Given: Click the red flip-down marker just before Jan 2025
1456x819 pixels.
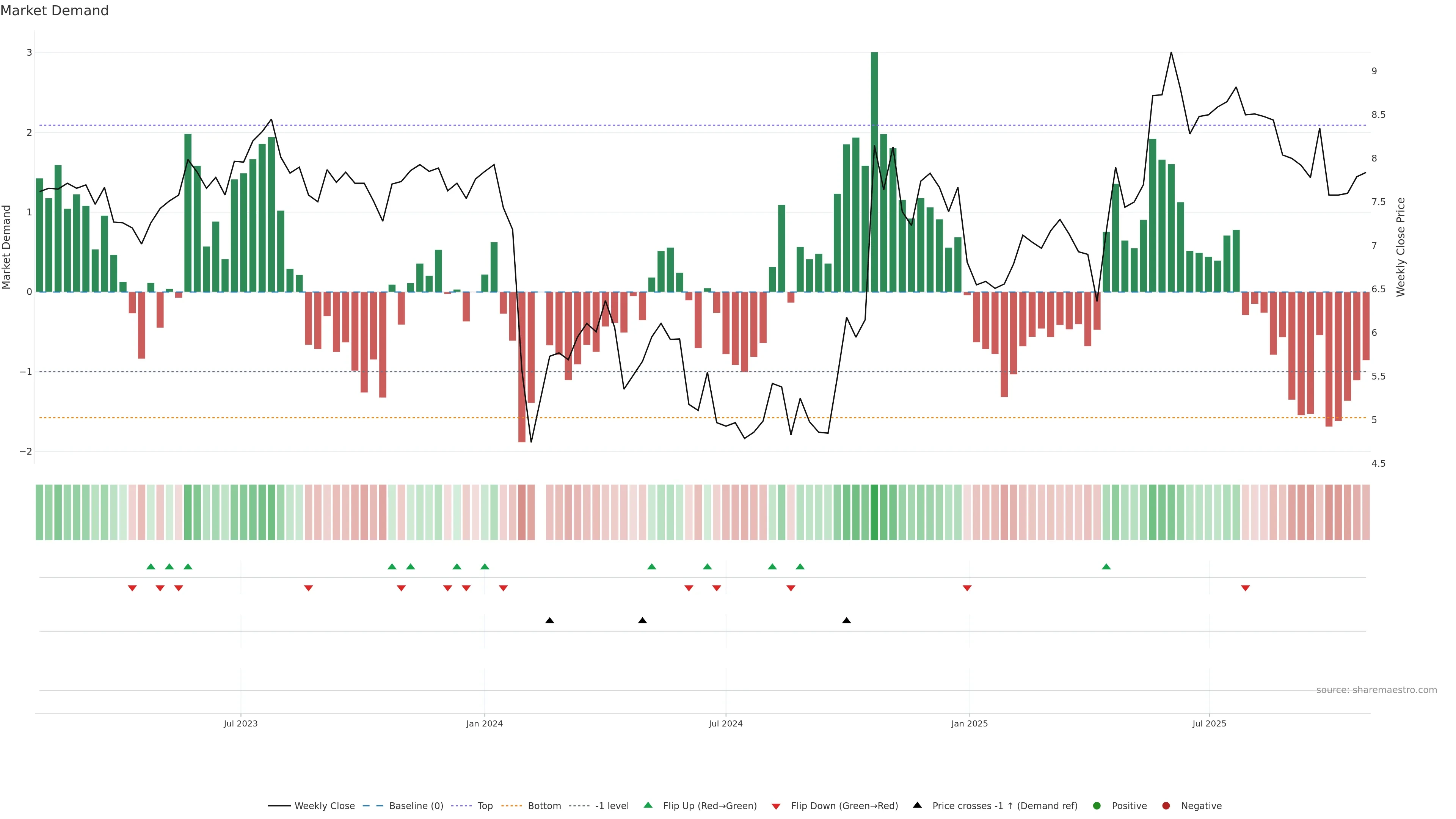Looking at the screenshot, I should [x=967, y=588].
